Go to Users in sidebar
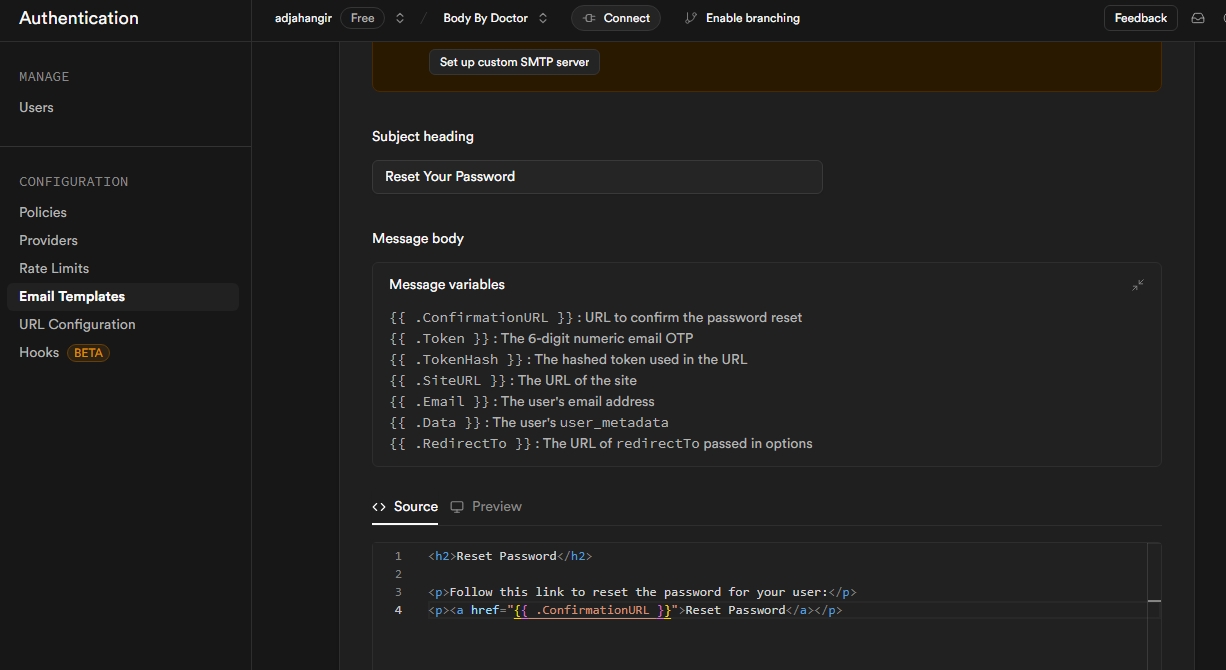This screenshot has height=670, width=1226. click(x=36, y=107)
